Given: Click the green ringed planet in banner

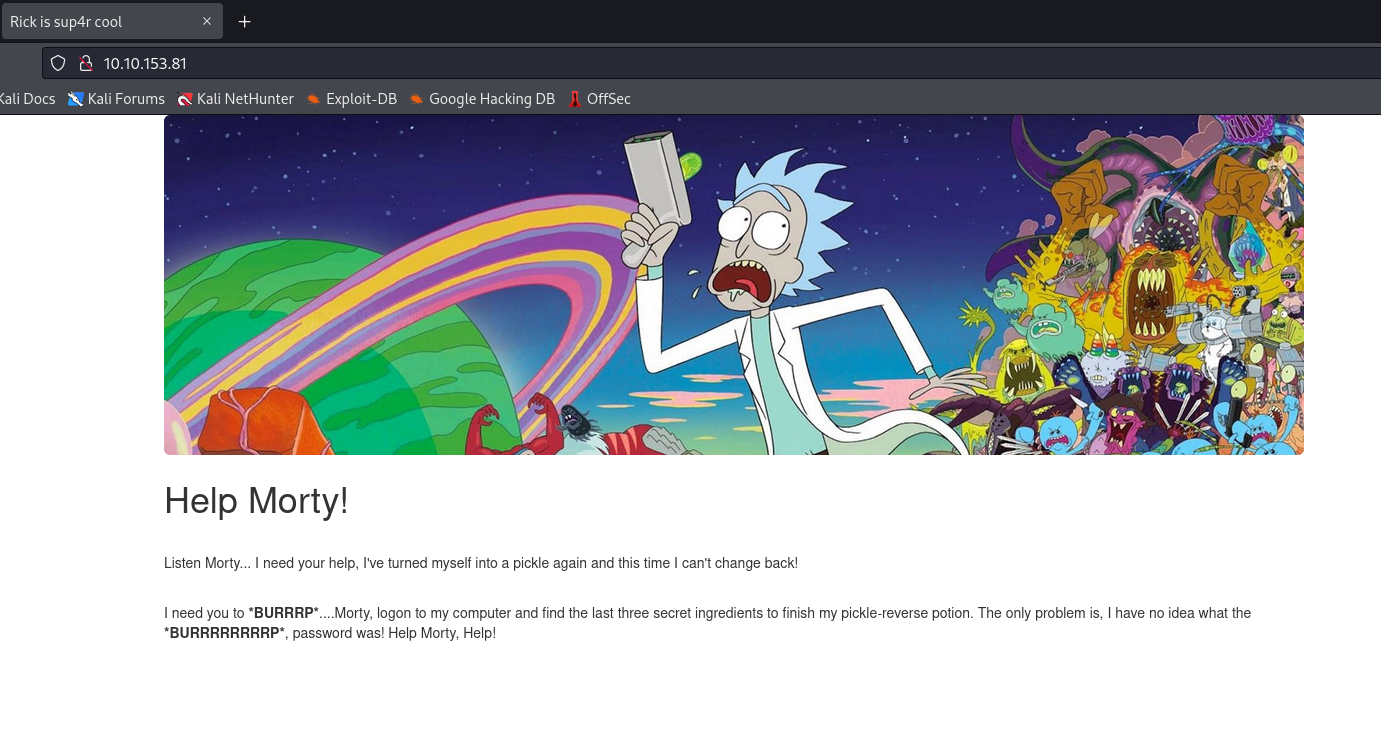Looking at the screenshot, I should pyautogui.click(x=300, y=330).
